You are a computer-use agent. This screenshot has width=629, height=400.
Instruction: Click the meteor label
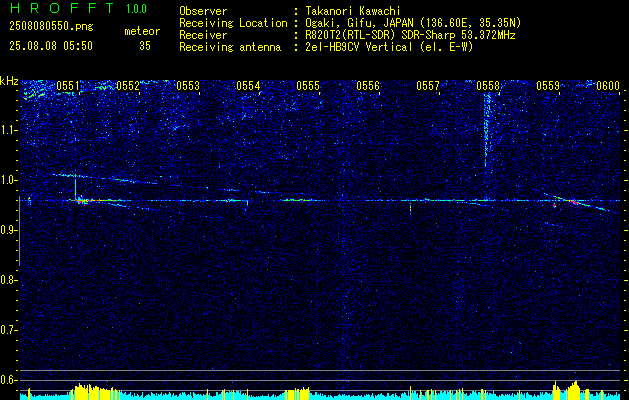tap(142, 31)
